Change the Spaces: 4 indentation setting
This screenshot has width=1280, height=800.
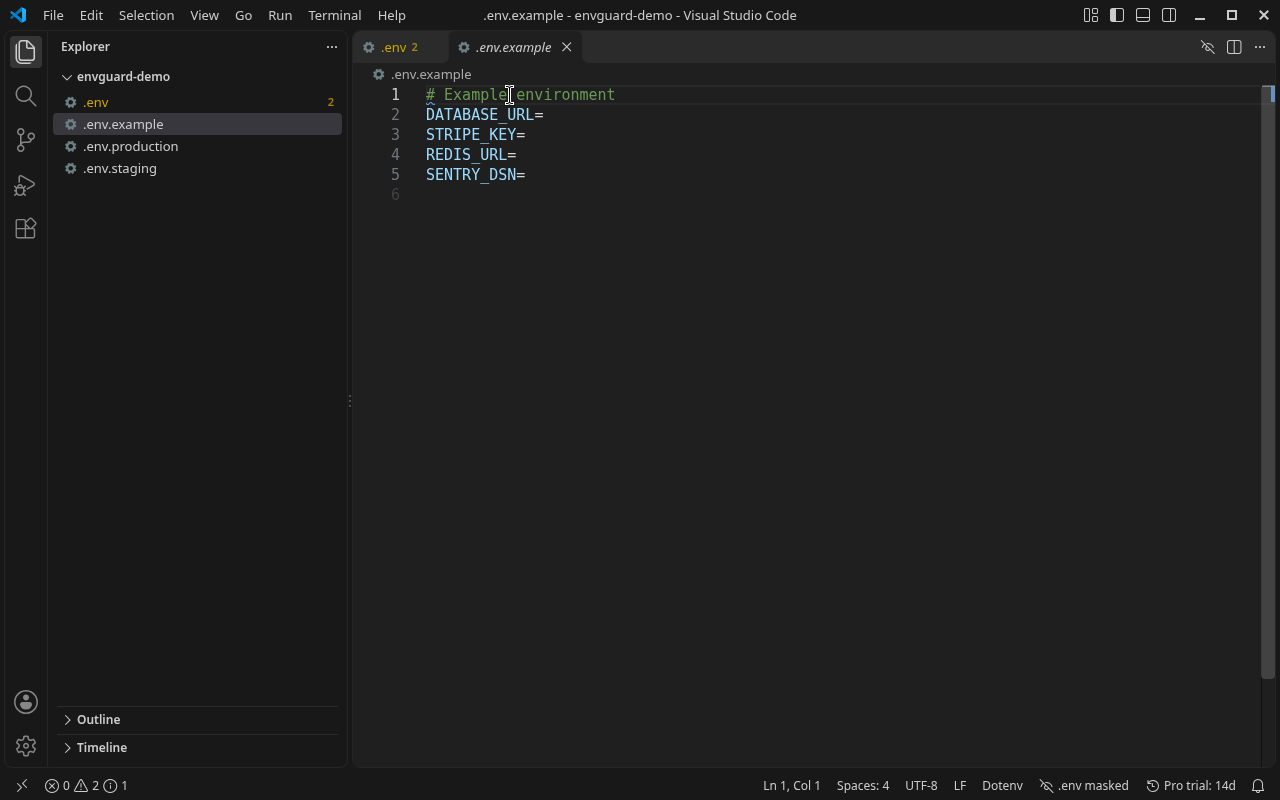point(863,786)
